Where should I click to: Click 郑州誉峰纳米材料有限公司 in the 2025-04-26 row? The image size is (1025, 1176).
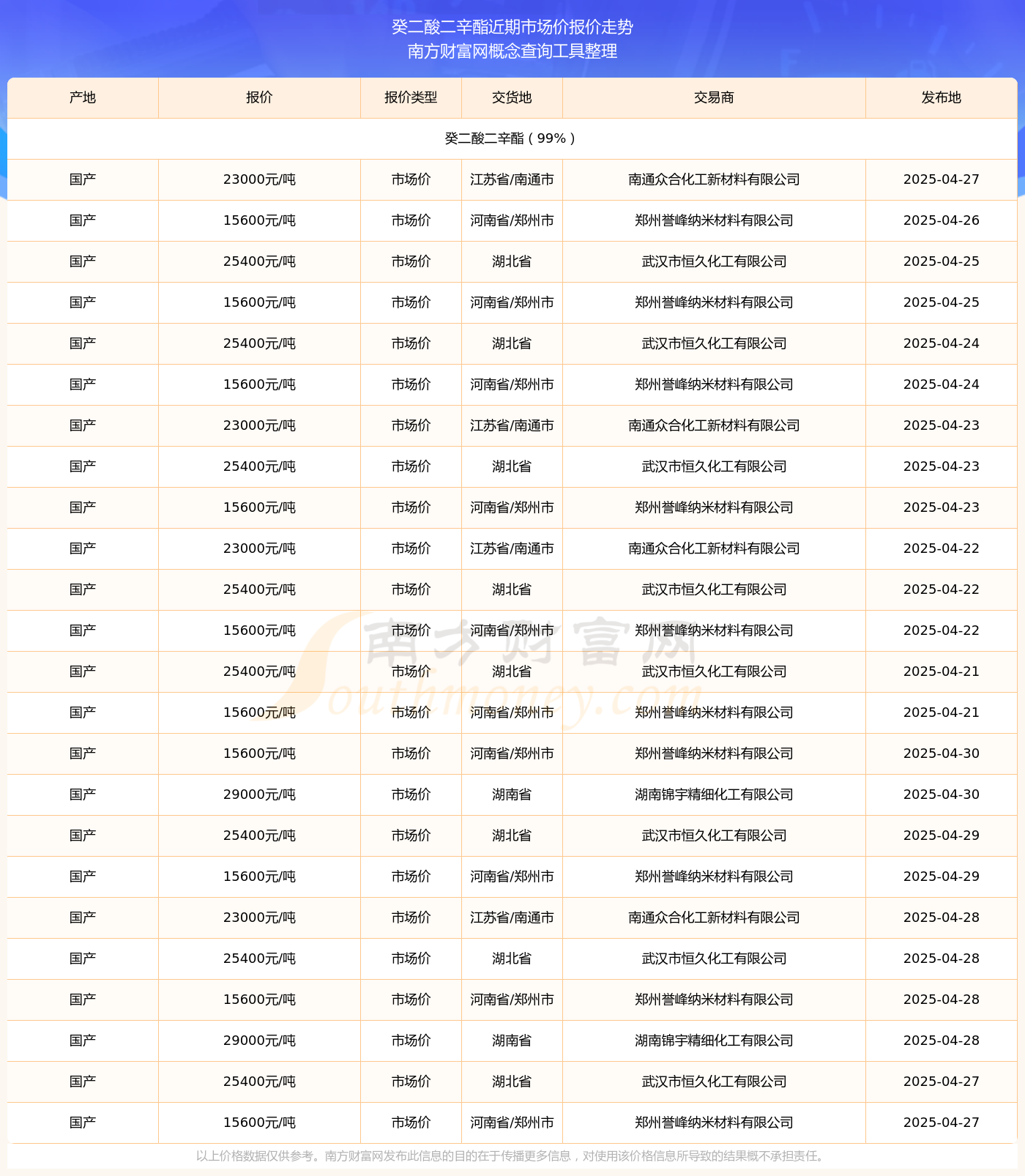[x=714, y=220]
